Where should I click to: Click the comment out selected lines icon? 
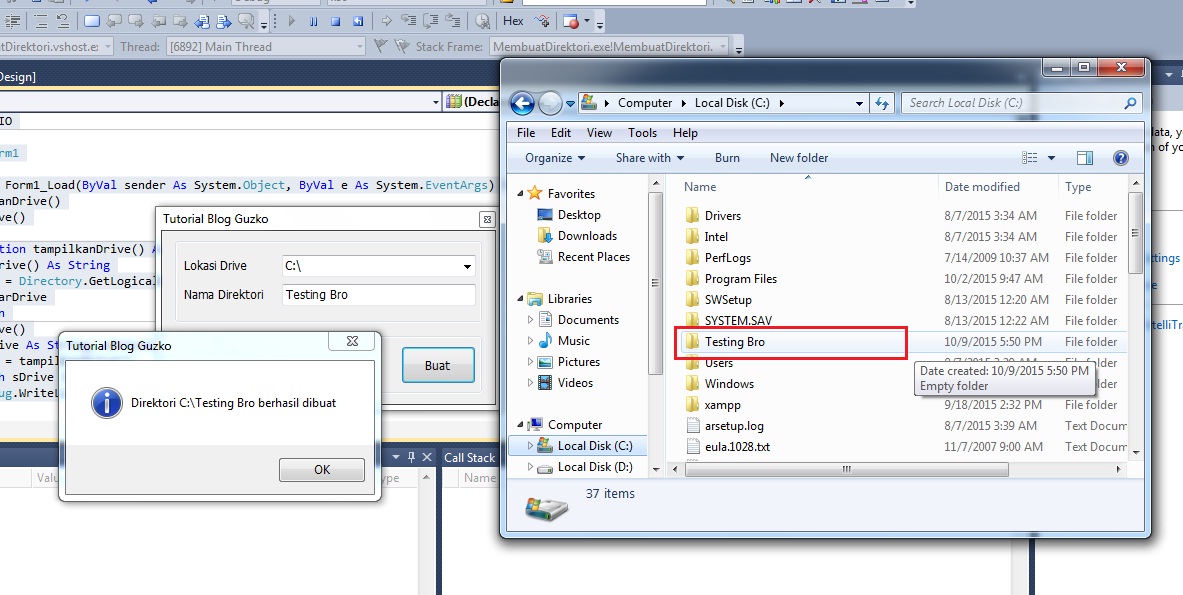point(41,21)
